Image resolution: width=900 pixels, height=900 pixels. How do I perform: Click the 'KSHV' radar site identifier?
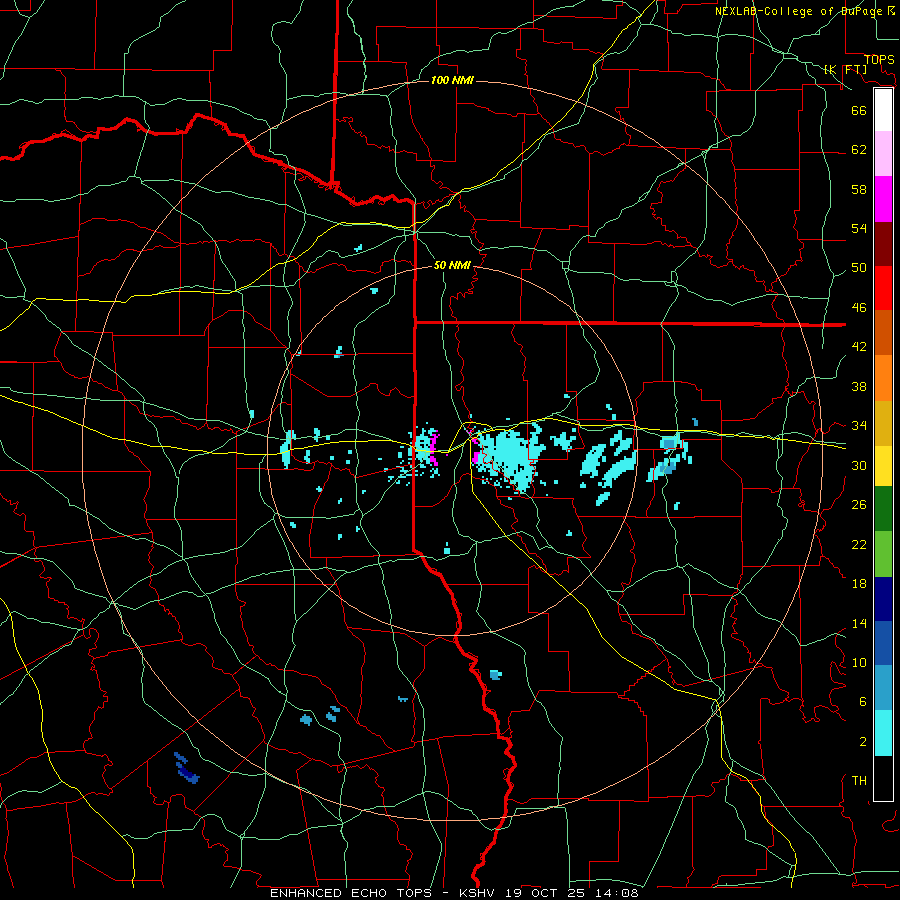click(x=479, y=893)
